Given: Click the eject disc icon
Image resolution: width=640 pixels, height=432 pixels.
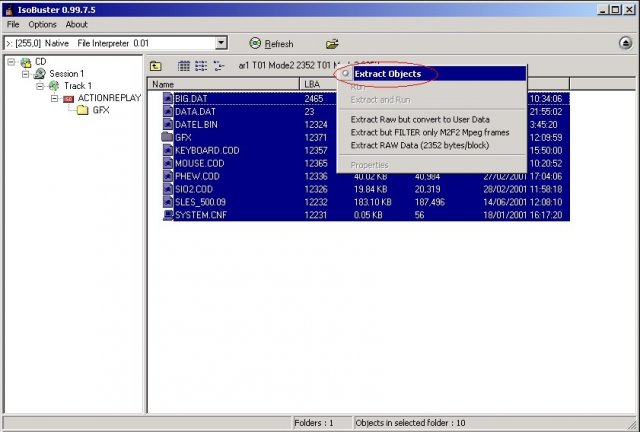Looking at the screenshot, I should 625,43.
